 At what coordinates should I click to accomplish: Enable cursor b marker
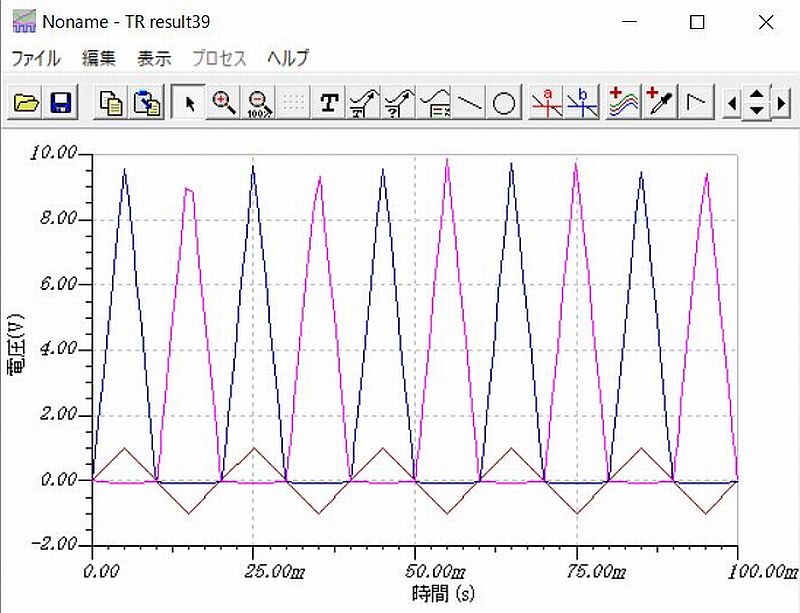click(x=581, y=103)
